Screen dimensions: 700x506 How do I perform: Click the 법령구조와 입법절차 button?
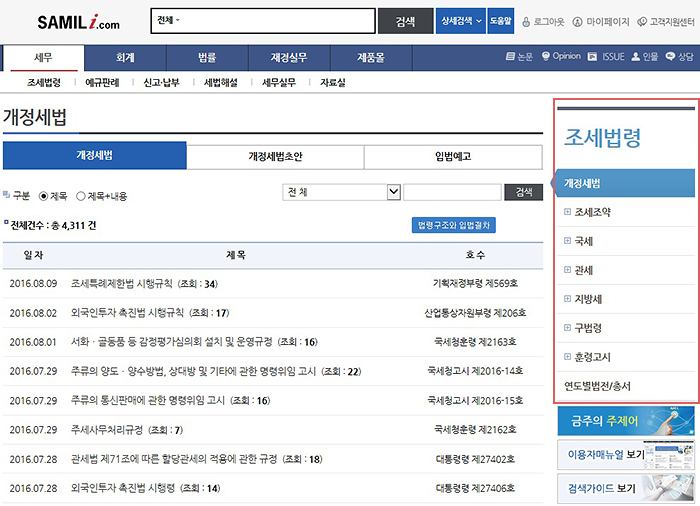[x=454, y=225]
